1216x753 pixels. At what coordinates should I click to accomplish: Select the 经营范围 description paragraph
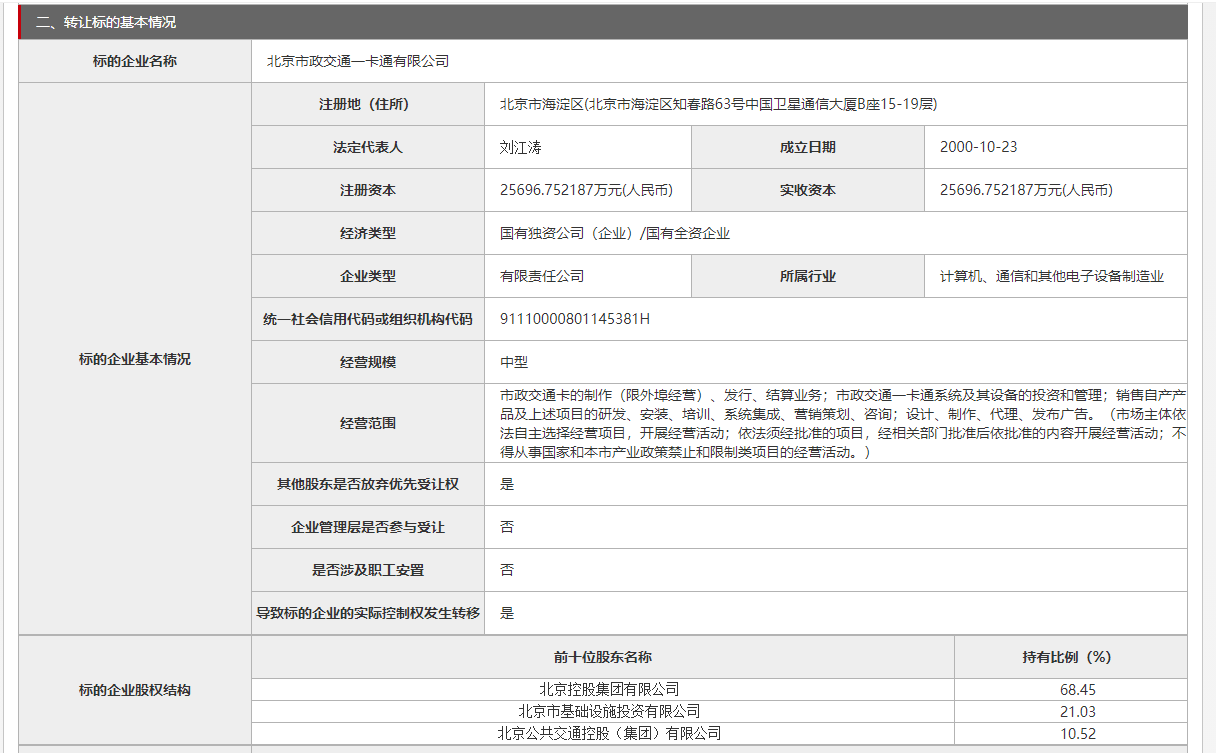click(843, 423)
